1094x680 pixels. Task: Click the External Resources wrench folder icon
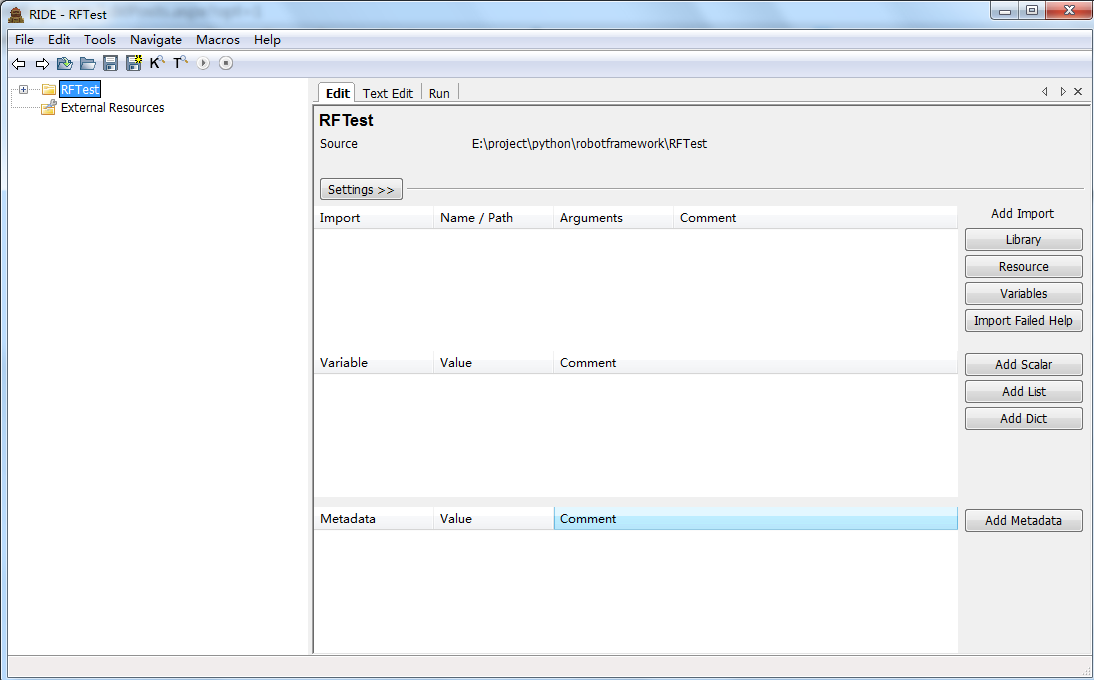[48, 107]
